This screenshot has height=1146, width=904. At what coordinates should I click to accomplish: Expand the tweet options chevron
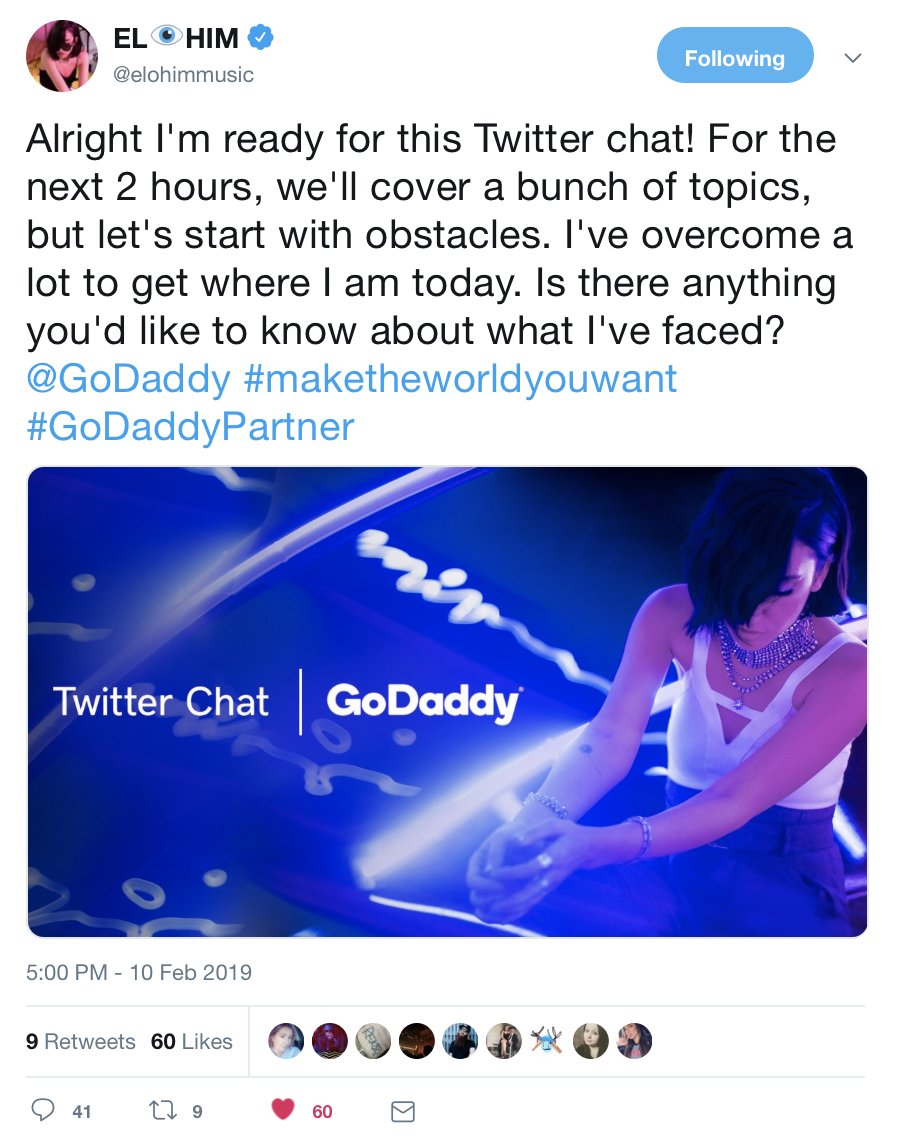pos(852,58)
